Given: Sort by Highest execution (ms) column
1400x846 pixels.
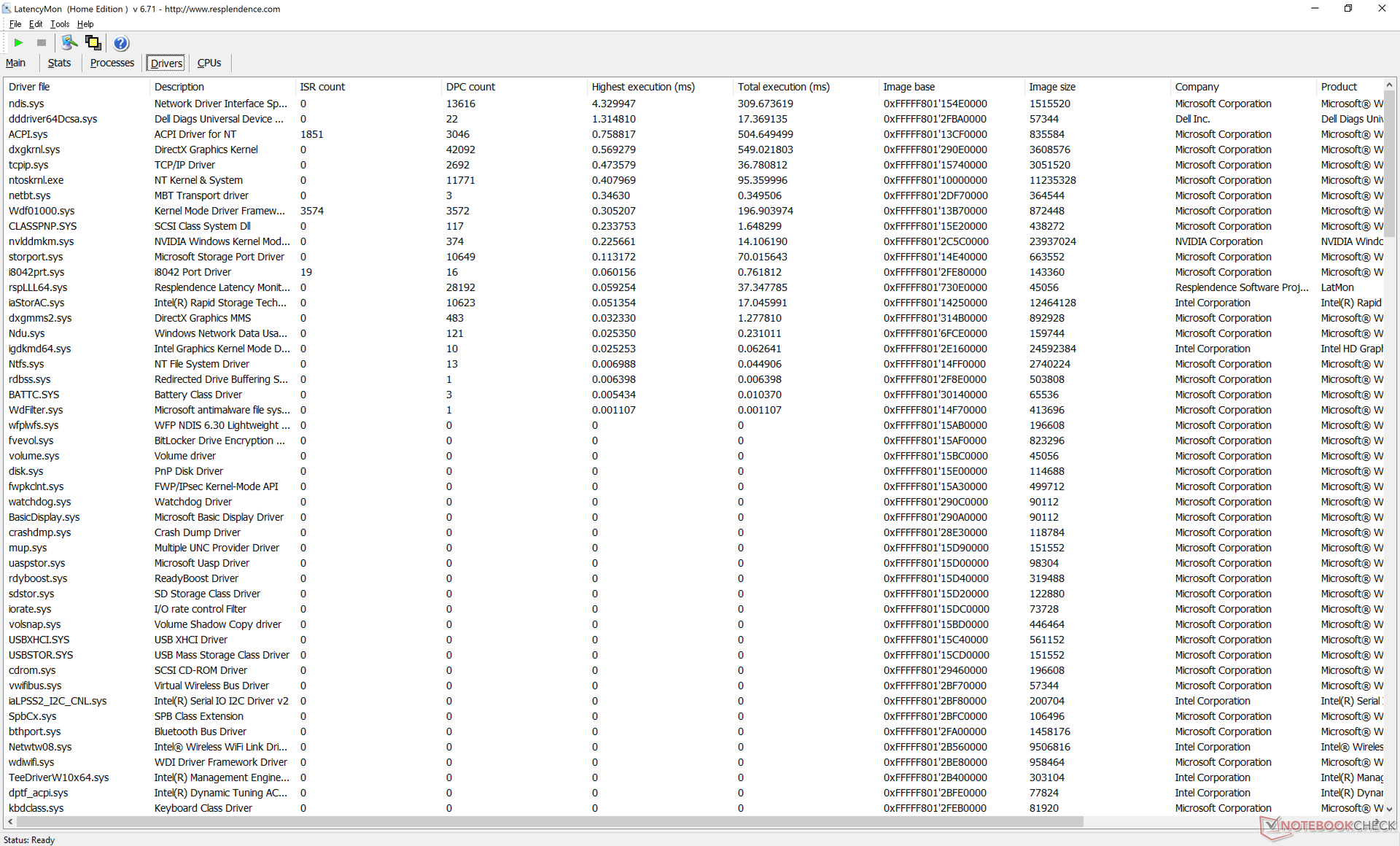Looking at the screenshot, I should pyautogui.click(x=643, y=87).
